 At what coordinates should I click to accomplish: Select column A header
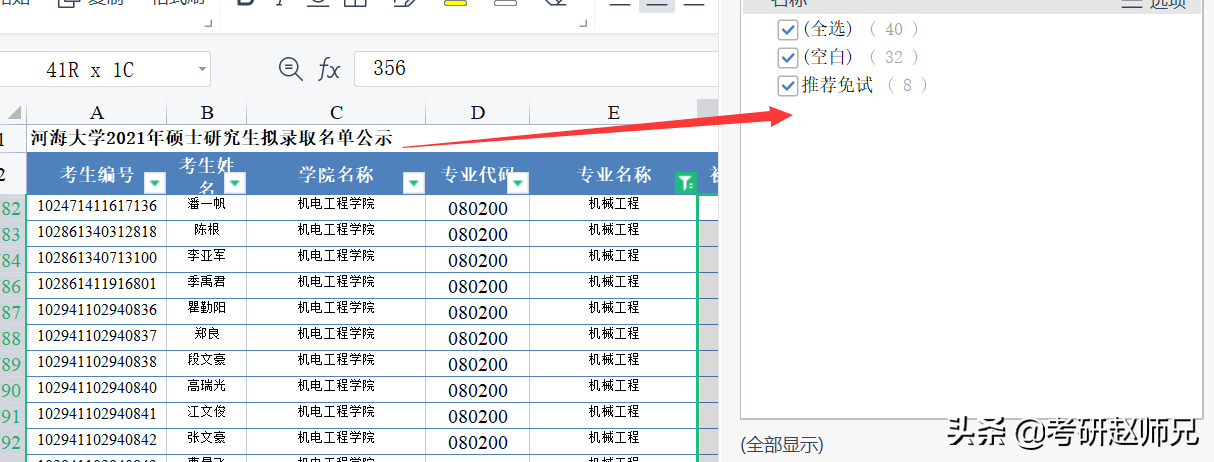click(x=97, y=112)
